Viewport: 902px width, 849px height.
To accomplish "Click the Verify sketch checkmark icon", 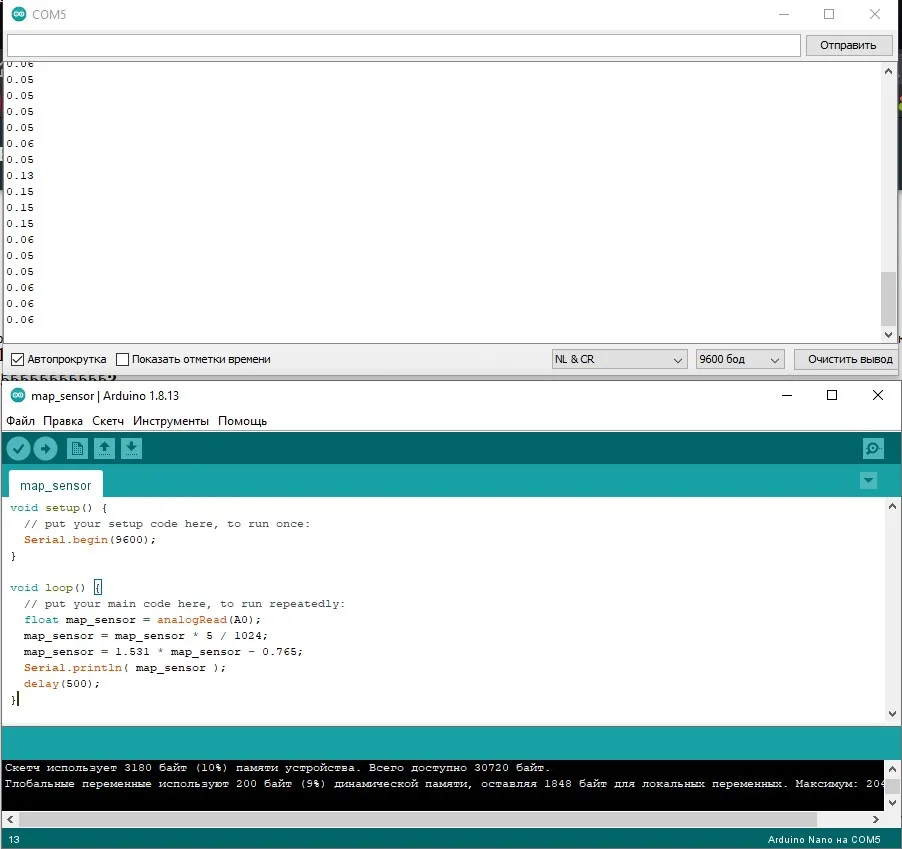I will click(x=18, y=449).
